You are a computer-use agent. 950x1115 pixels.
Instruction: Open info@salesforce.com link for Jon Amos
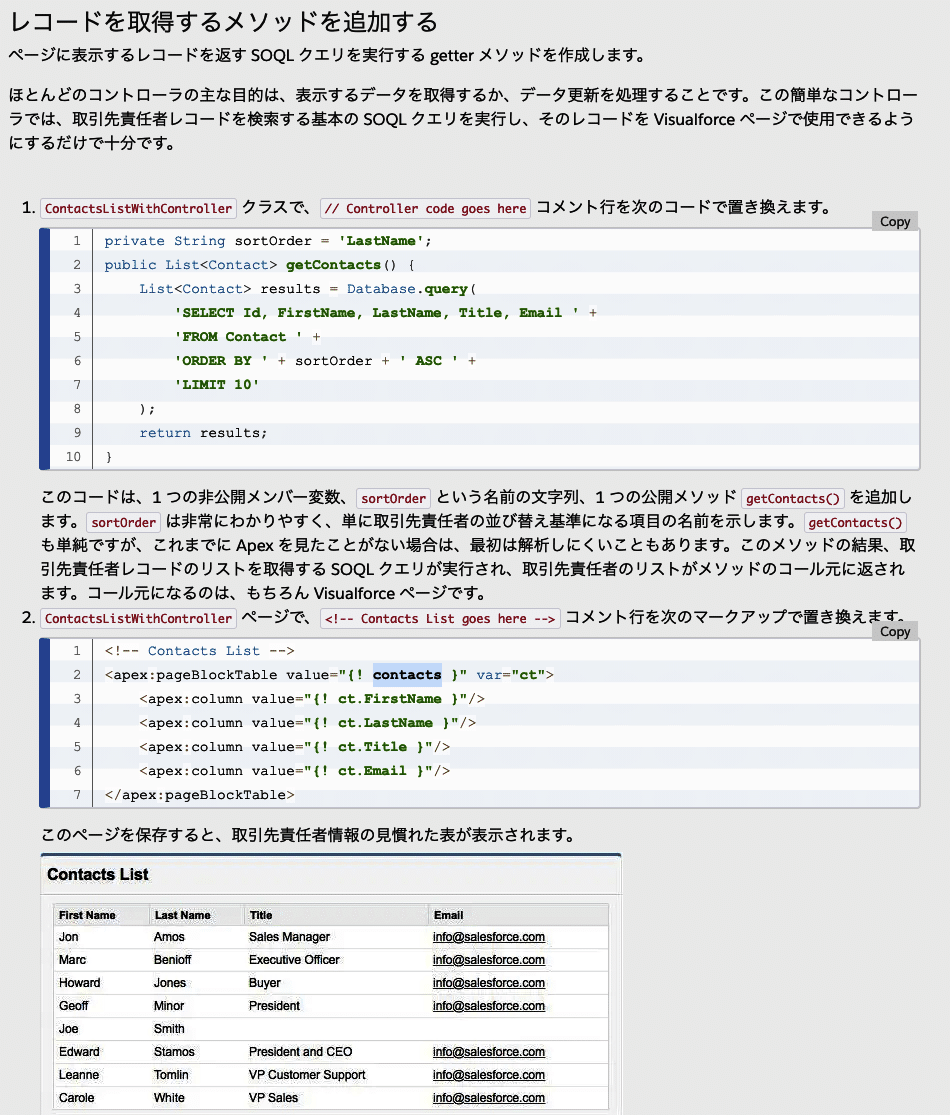[489, 937]
